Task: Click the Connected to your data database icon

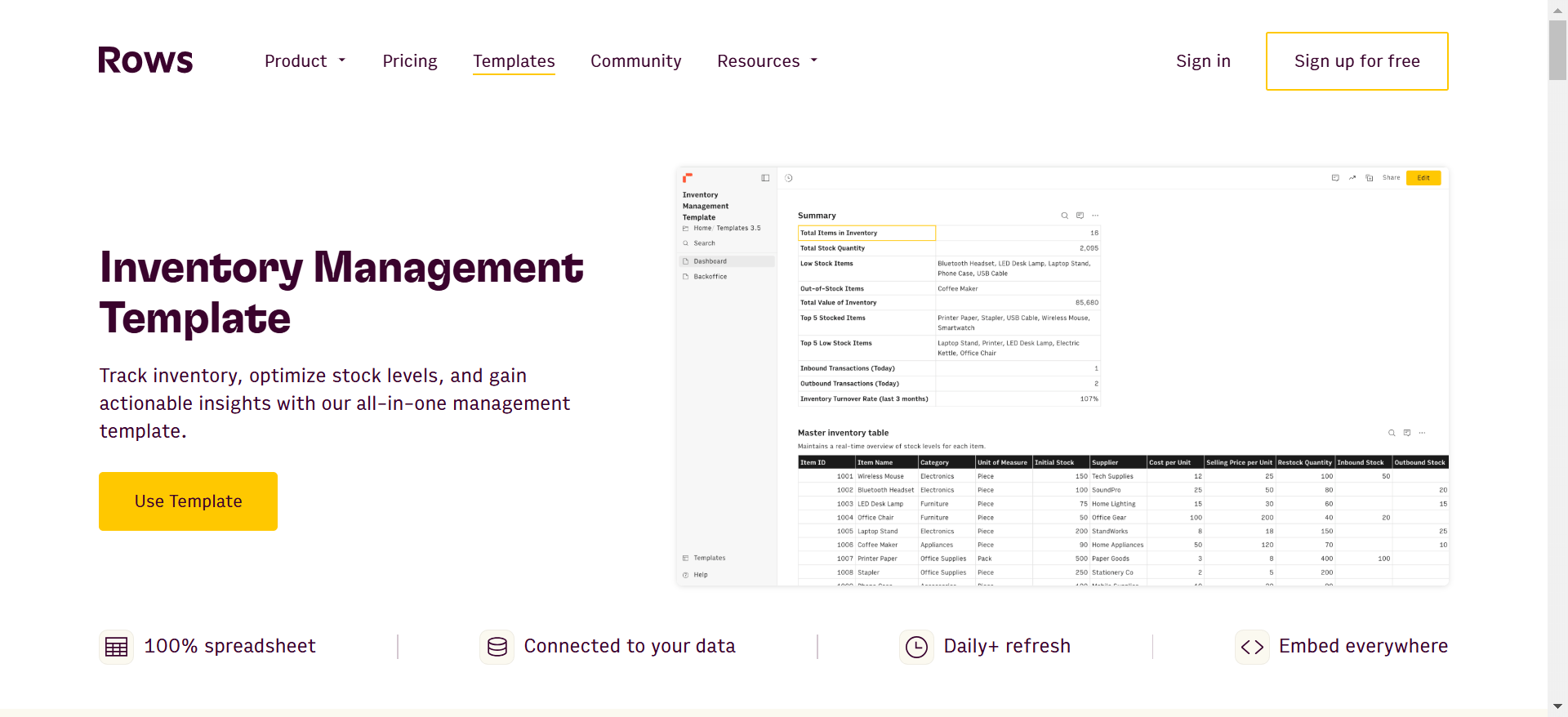Action: (x=497, y=647)
